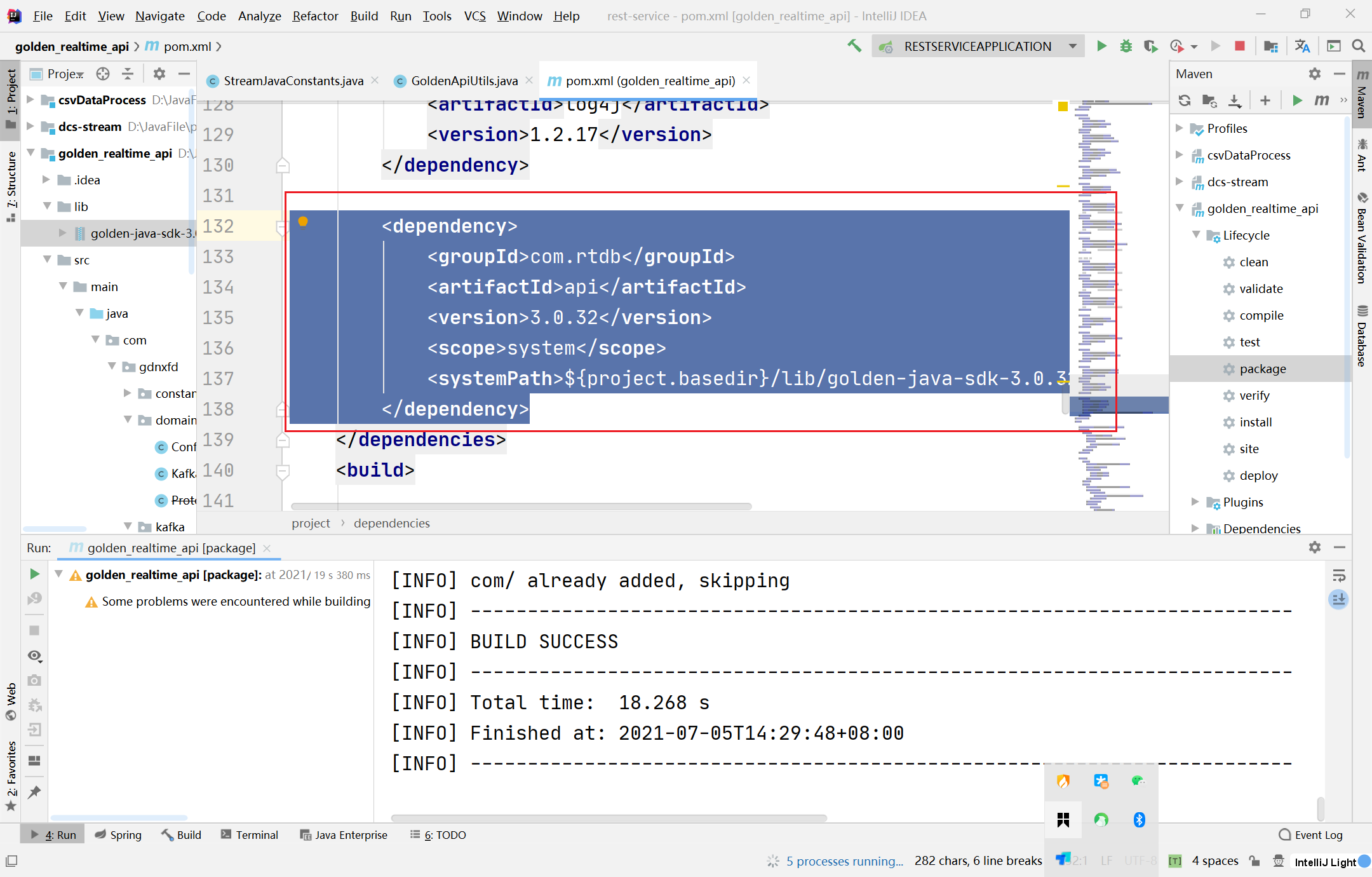The height and width of the screenshot is (877, 1372).
Task: Open Terminal tool window tab
Action: pyautogui.click(x=249, y=834)
